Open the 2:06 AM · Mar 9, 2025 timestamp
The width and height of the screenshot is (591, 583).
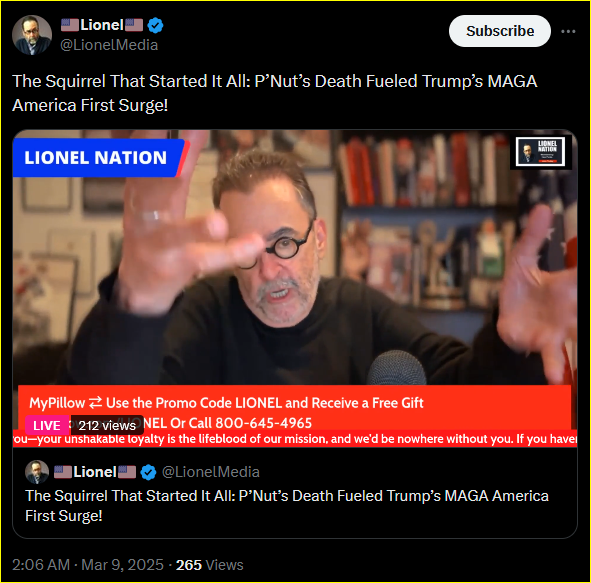pos(88,565)
